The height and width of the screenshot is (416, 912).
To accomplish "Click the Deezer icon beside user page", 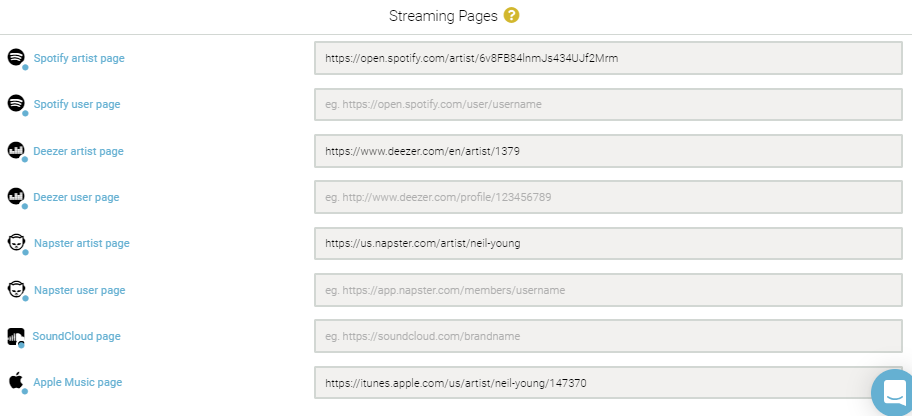I will tap(16, 197).
